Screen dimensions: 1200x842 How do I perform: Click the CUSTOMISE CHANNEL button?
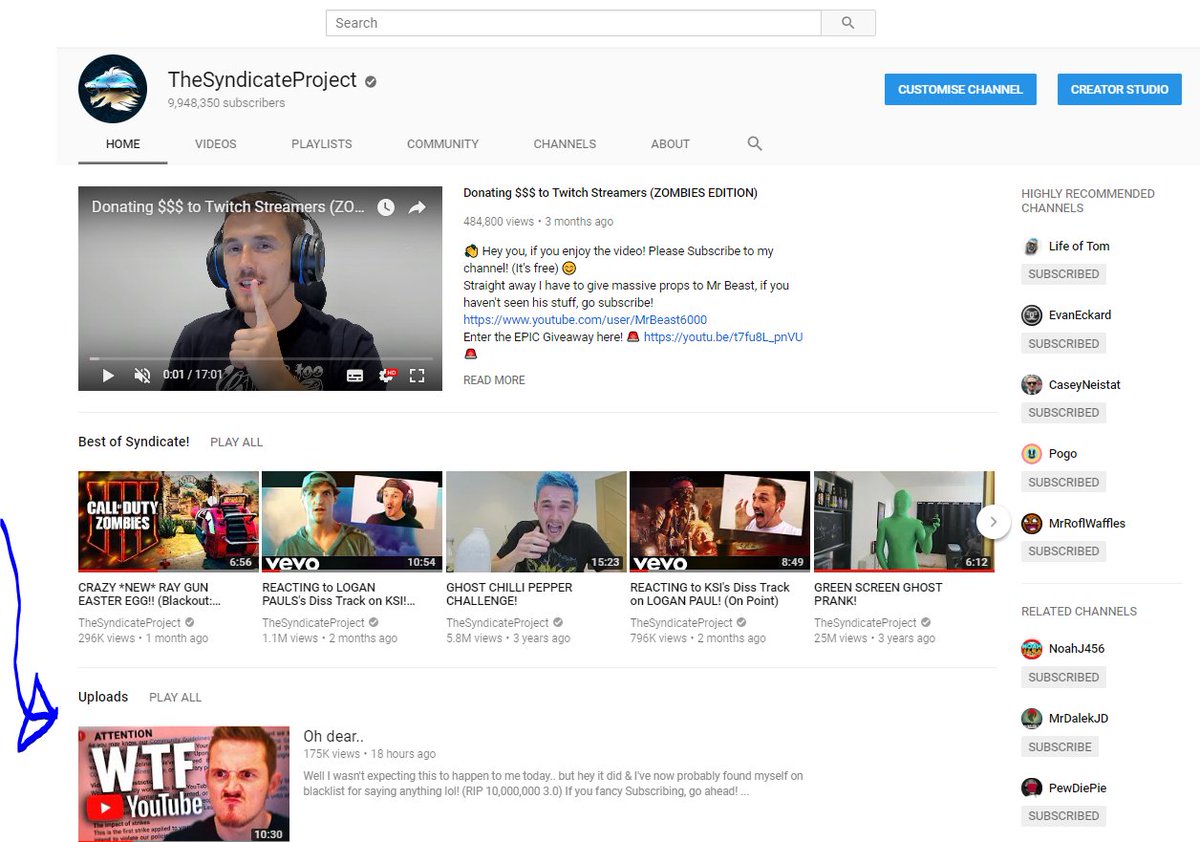[960, 89]
